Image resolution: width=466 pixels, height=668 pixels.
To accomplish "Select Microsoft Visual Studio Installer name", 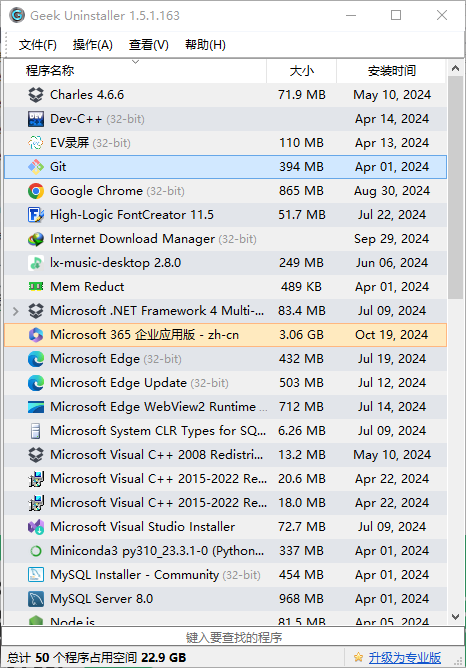I will (142, 527).
